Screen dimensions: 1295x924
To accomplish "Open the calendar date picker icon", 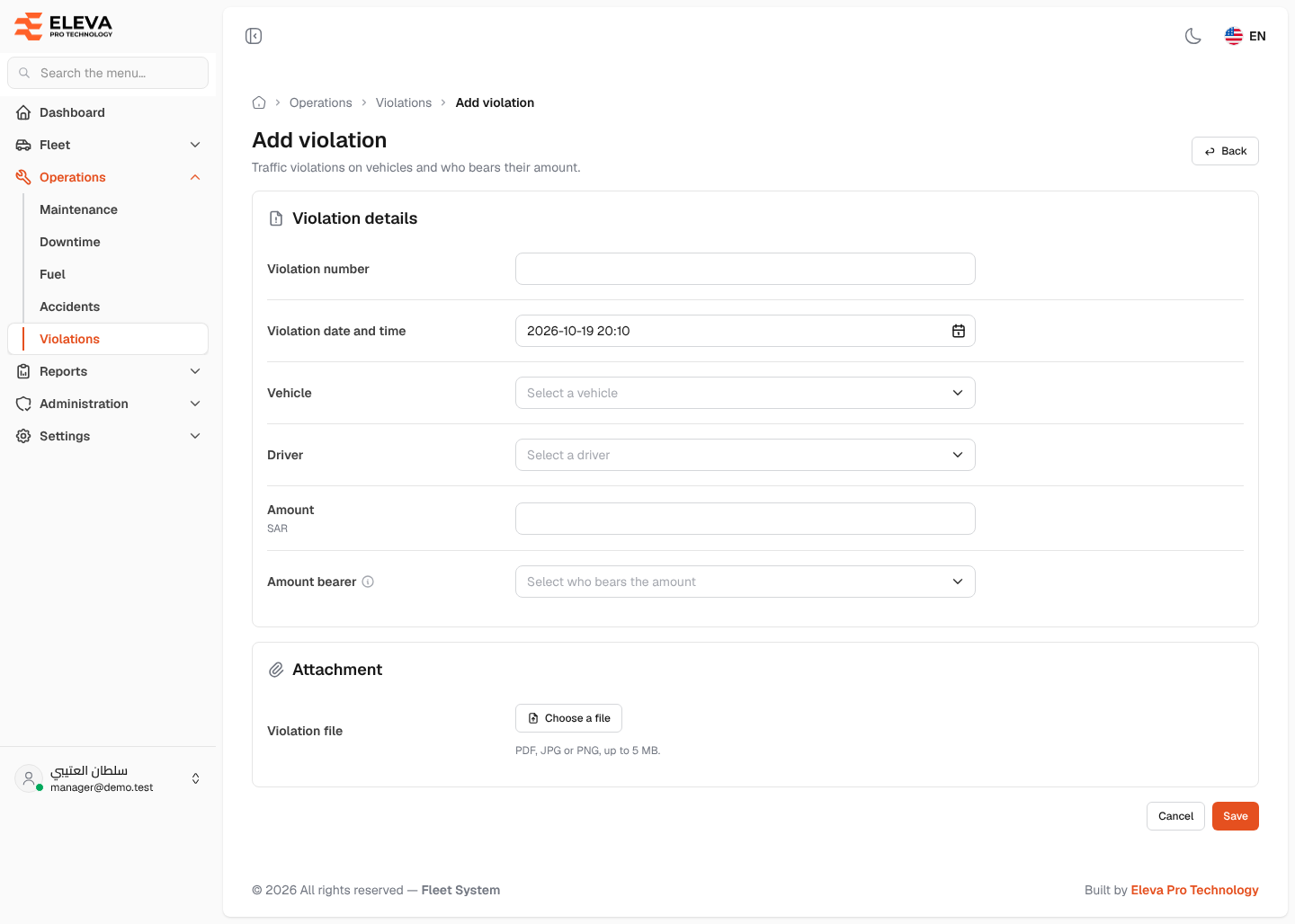I will [959, 331].
